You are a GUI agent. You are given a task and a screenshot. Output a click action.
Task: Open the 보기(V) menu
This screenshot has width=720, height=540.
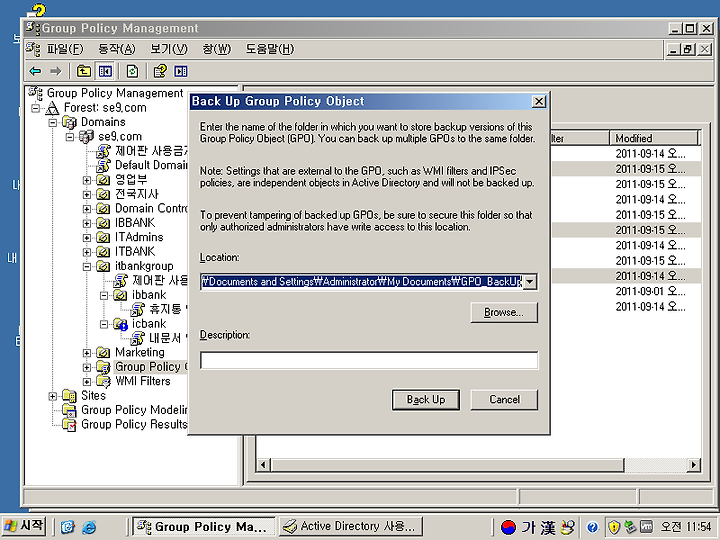pos(169,49)
